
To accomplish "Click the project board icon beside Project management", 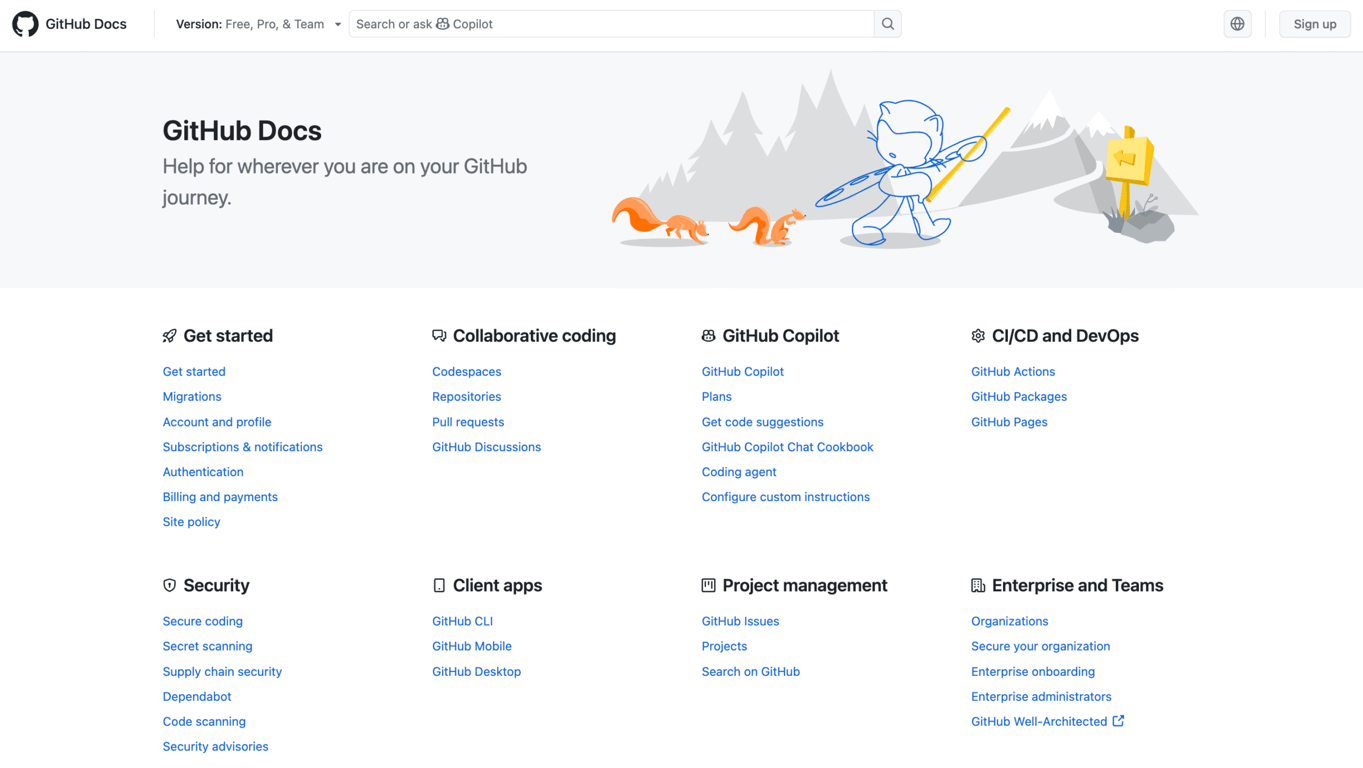I will 708,585.
